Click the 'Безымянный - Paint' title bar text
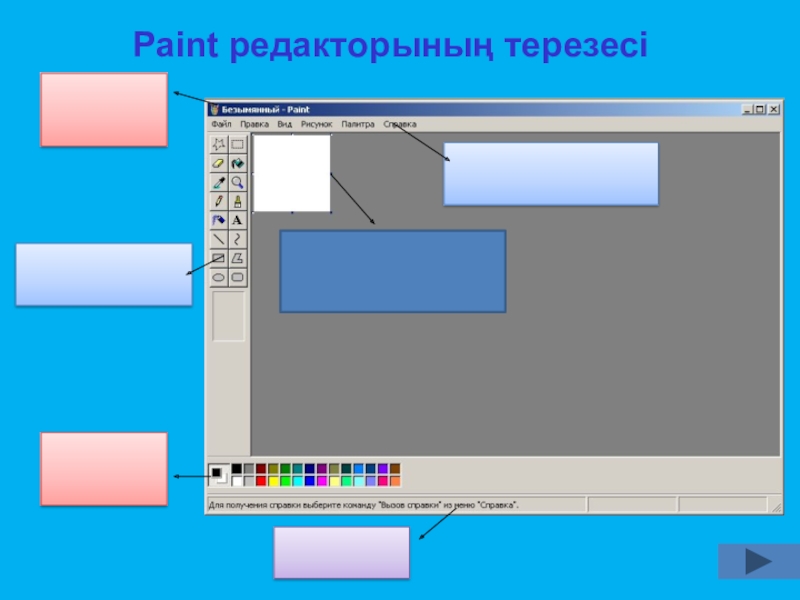The height and width of the screenshot is (600, 800). pos(265,110)
